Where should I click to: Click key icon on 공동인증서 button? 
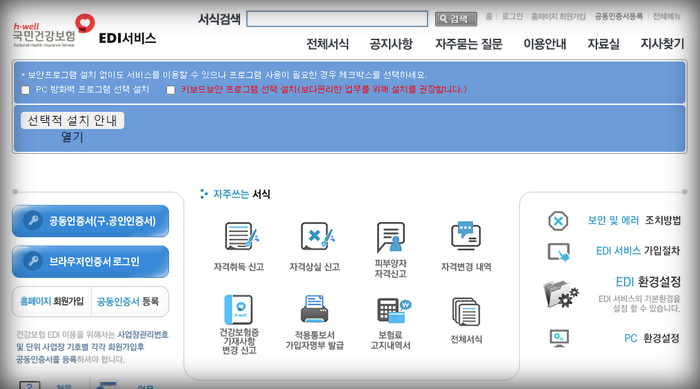coord(33,221)
